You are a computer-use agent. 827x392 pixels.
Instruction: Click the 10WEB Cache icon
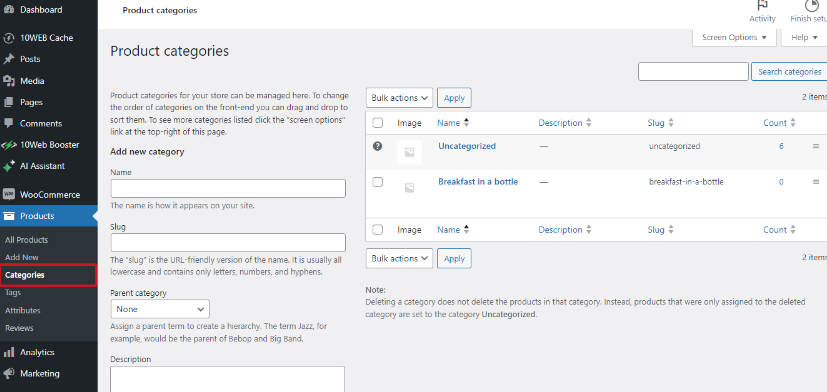click(8, 38)
